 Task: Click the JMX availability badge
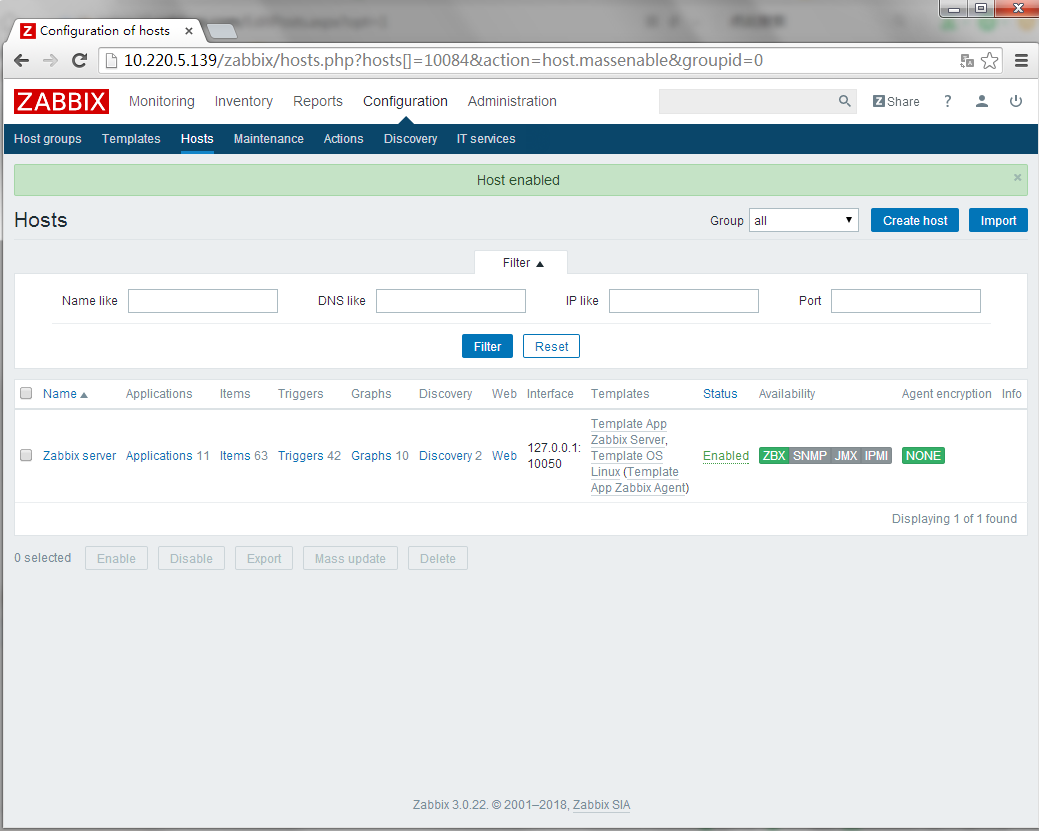846,456
